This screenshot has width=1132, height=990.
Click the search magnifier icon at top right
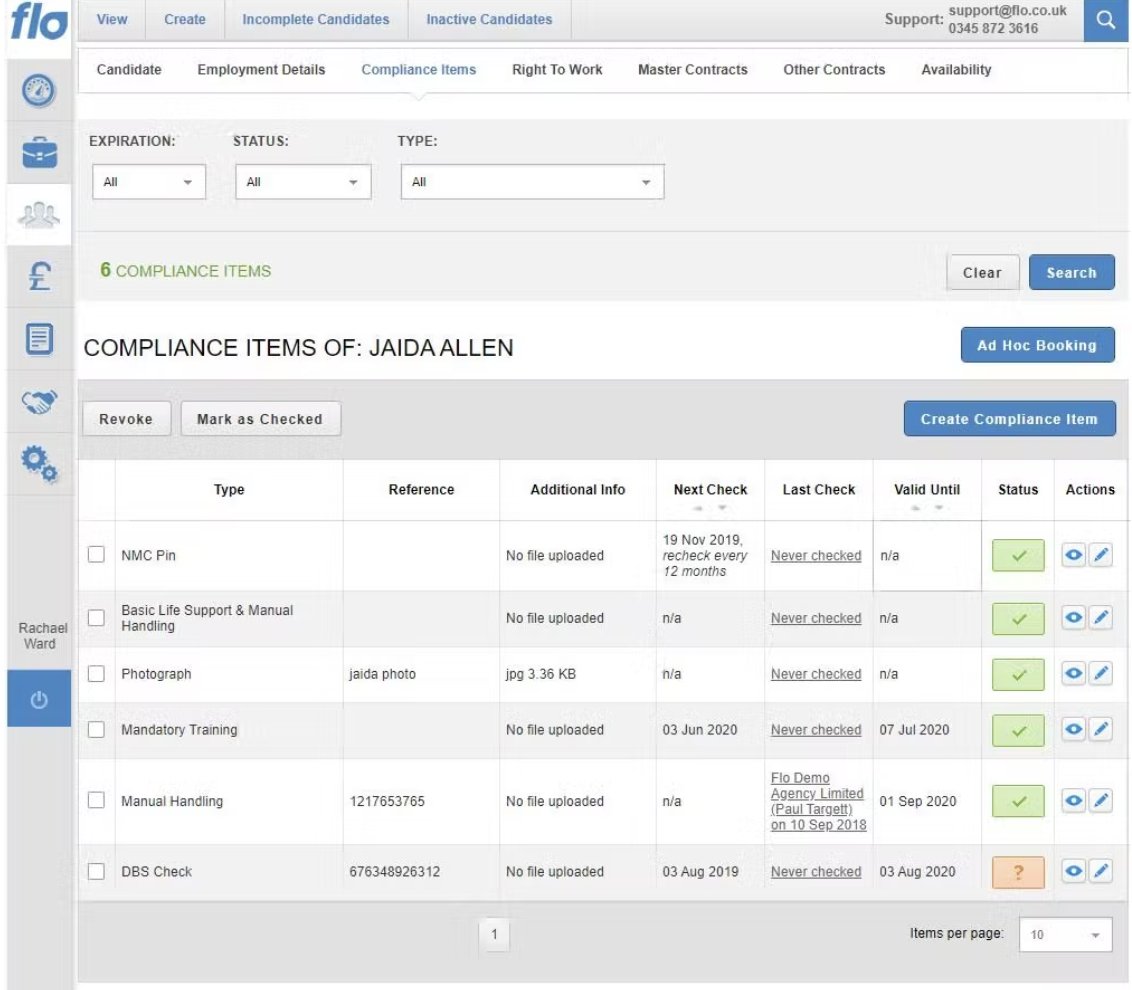point(1105,19)
